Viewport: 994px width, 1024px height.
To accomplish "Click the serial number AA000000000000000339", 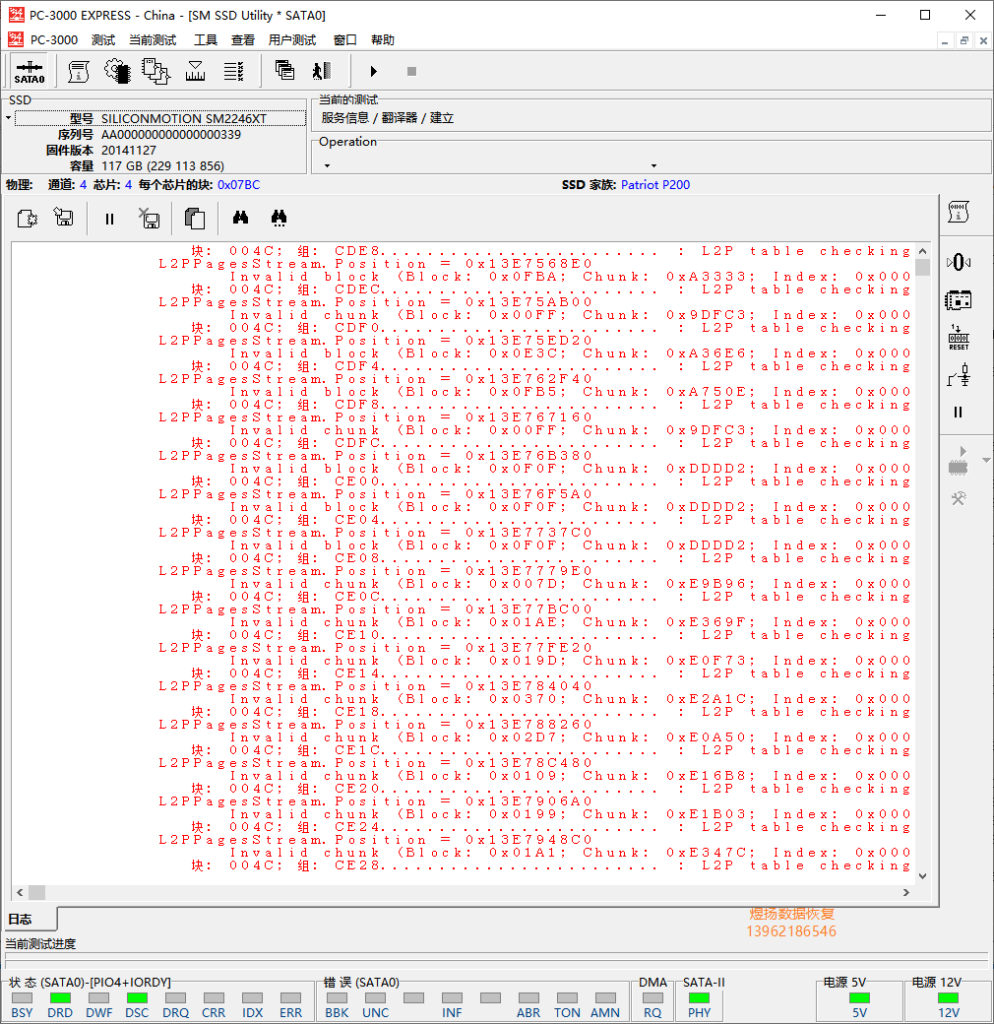I will pyautogui.click(x=171, y=135).
